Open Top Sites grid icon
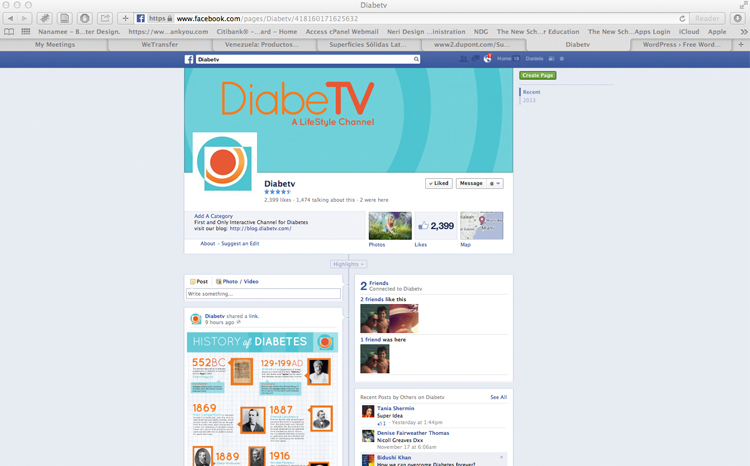750x466 pixels. point(26,32)
